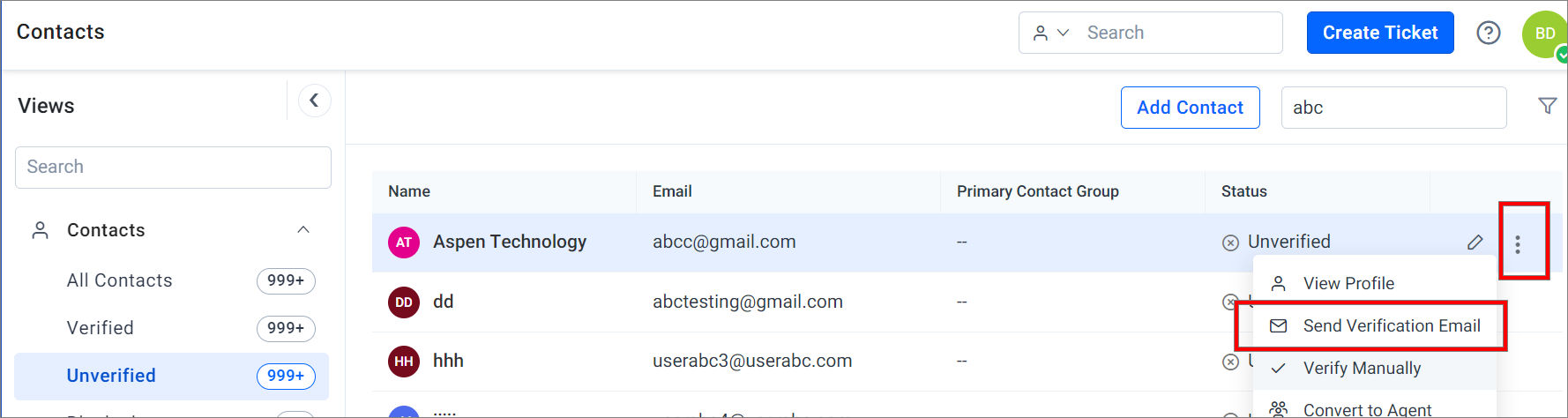The width and height of the screenshot is (1568, 418).
Task: Open the BD user profile avatar
Action: pos(1544,34)
